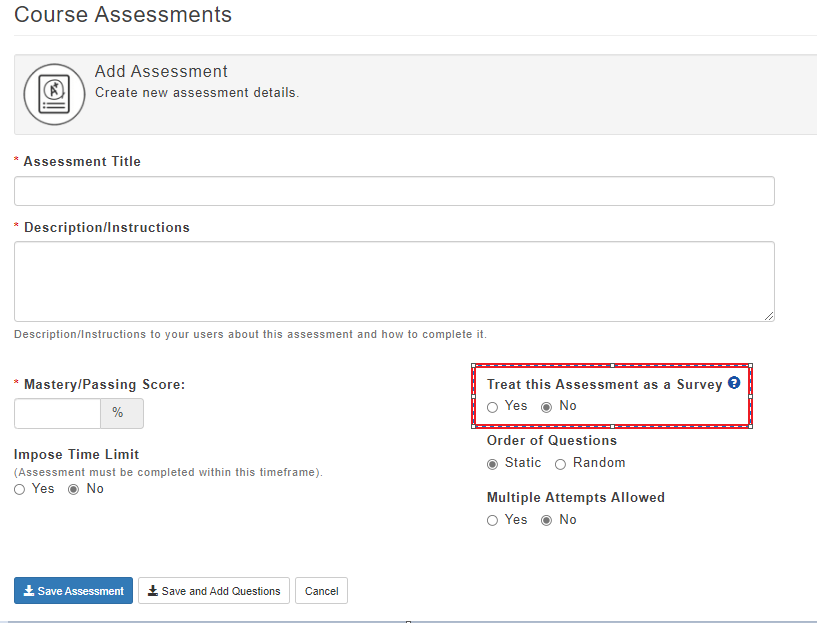817x623 pixels.
Task: Click 'Create new assessment details.' text
Action: click(x=197, y=93)
